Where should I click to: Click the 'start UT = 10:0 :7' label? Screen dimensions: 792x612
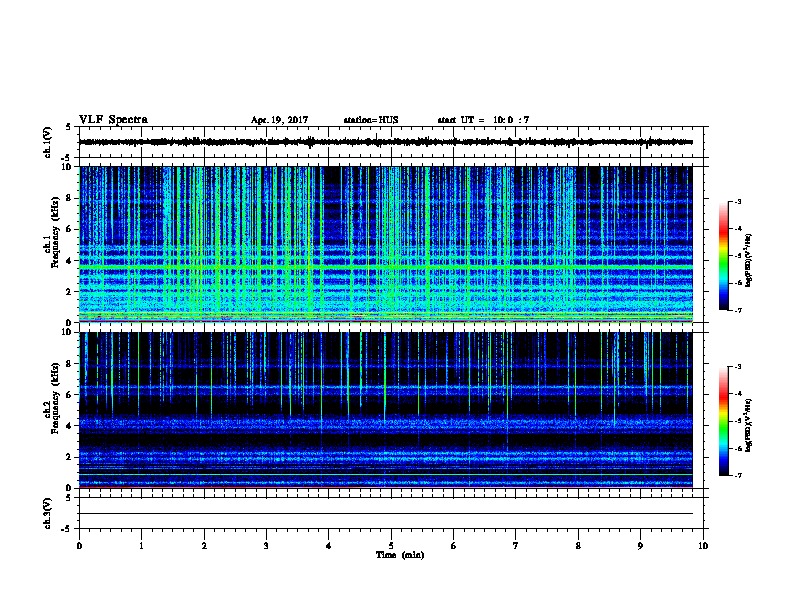coord(483,120)
